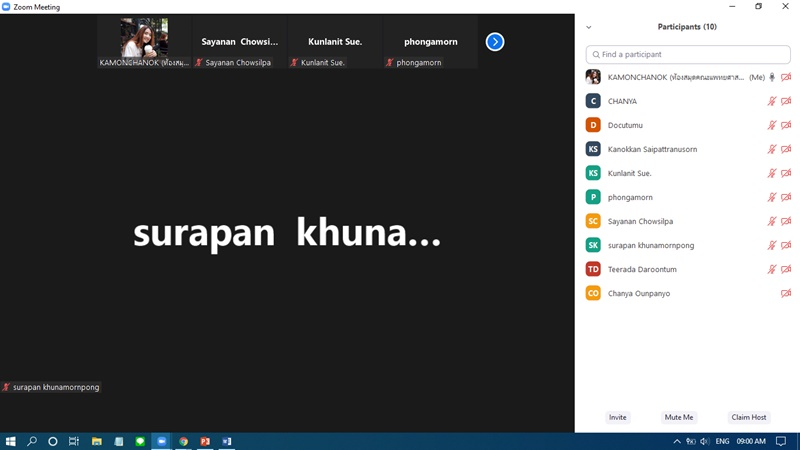This screenshot has height=450, width=800.
Task: Click phongamorn's muted microphone icon
Action: (772, 197)
